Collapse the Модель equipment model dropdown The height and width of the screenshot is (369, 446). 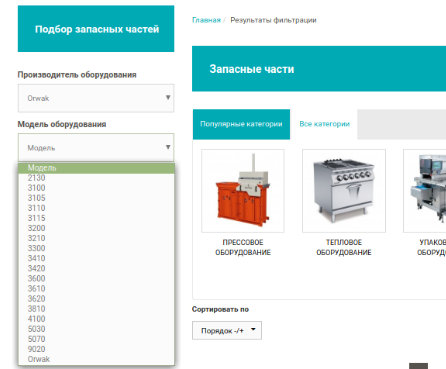click(x=96, y=147)
